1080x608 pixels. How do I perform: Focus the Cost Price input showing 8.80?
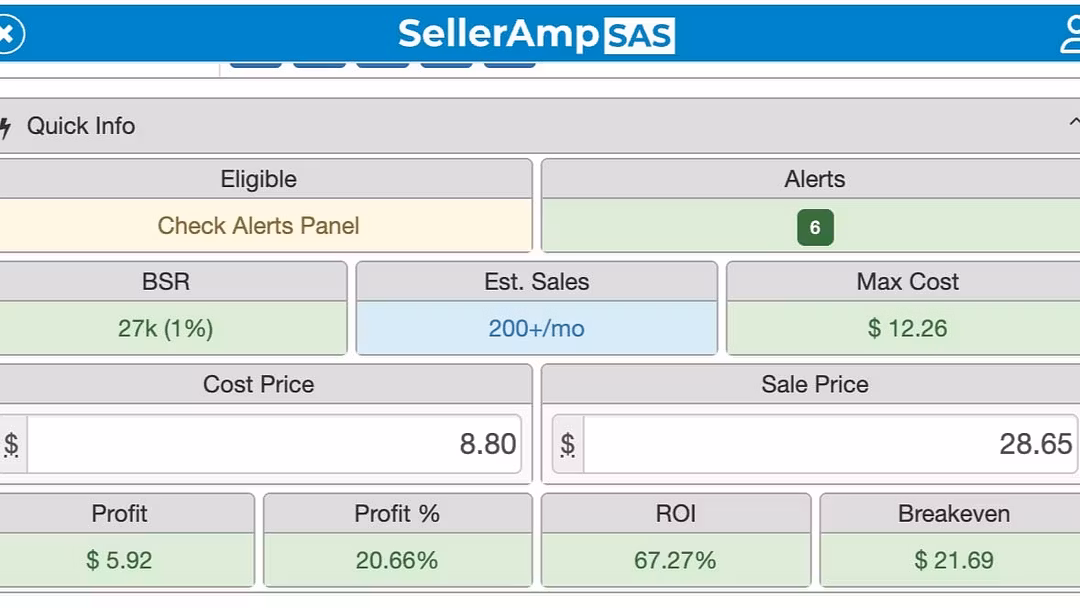(273, 444)
